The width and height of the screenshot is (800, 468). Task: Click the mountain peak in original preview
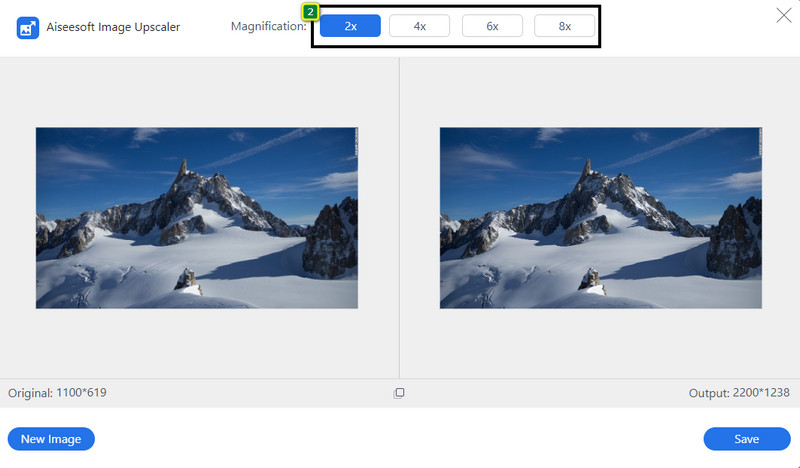click(180, 167)
